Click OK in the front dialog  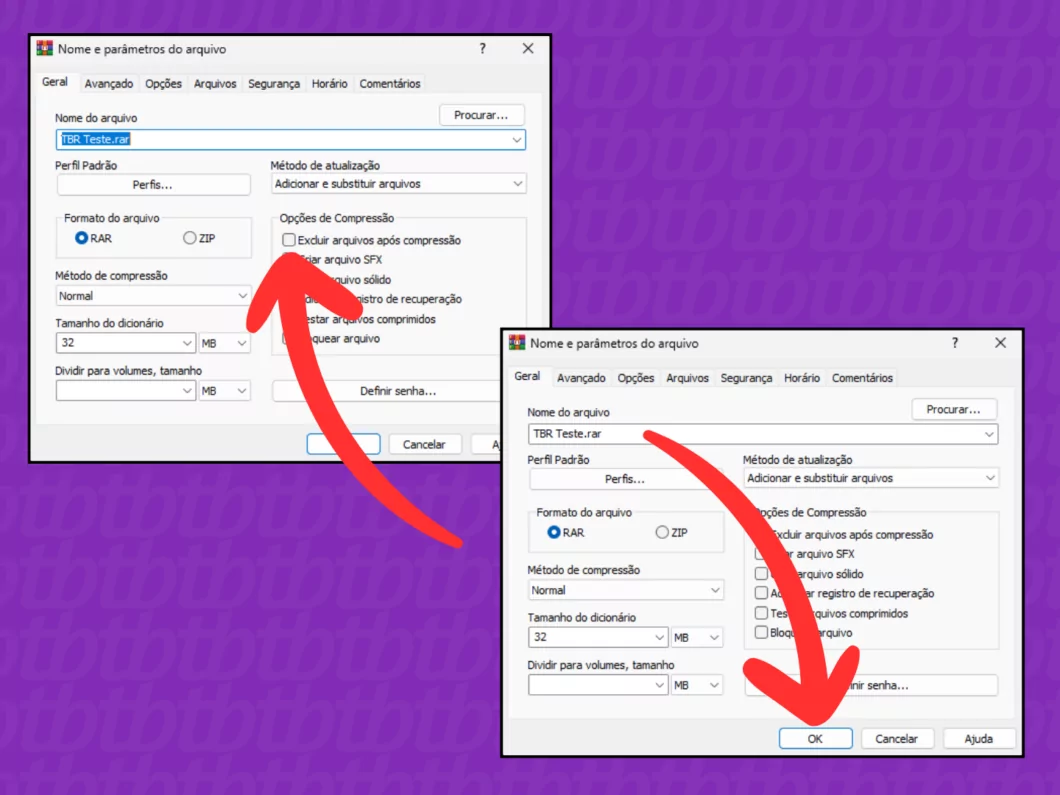[815, 738]
